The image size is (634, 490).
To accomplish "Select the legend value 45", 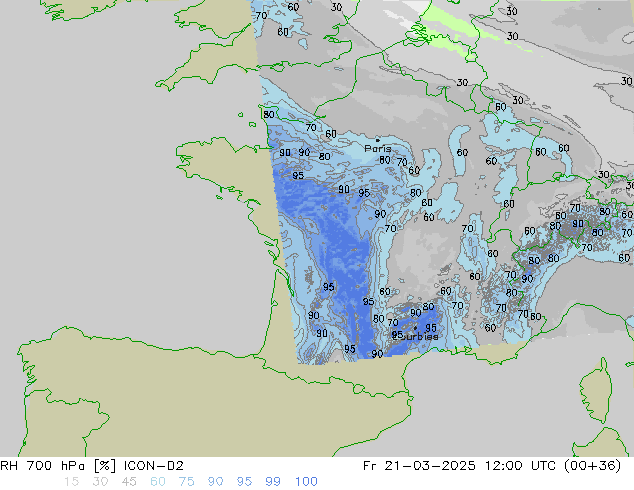I will (129, 482).
